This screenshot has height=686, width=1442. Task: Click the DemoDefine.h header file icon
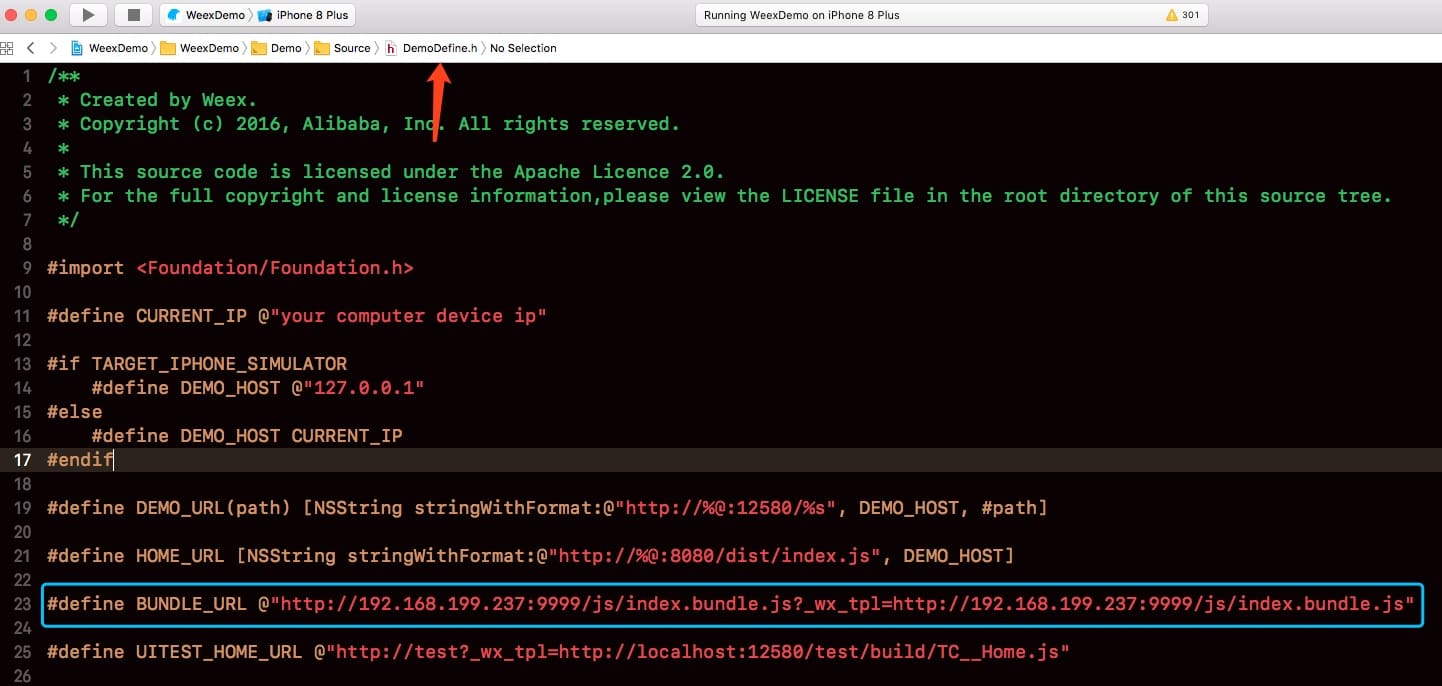[x=392, y=48]
